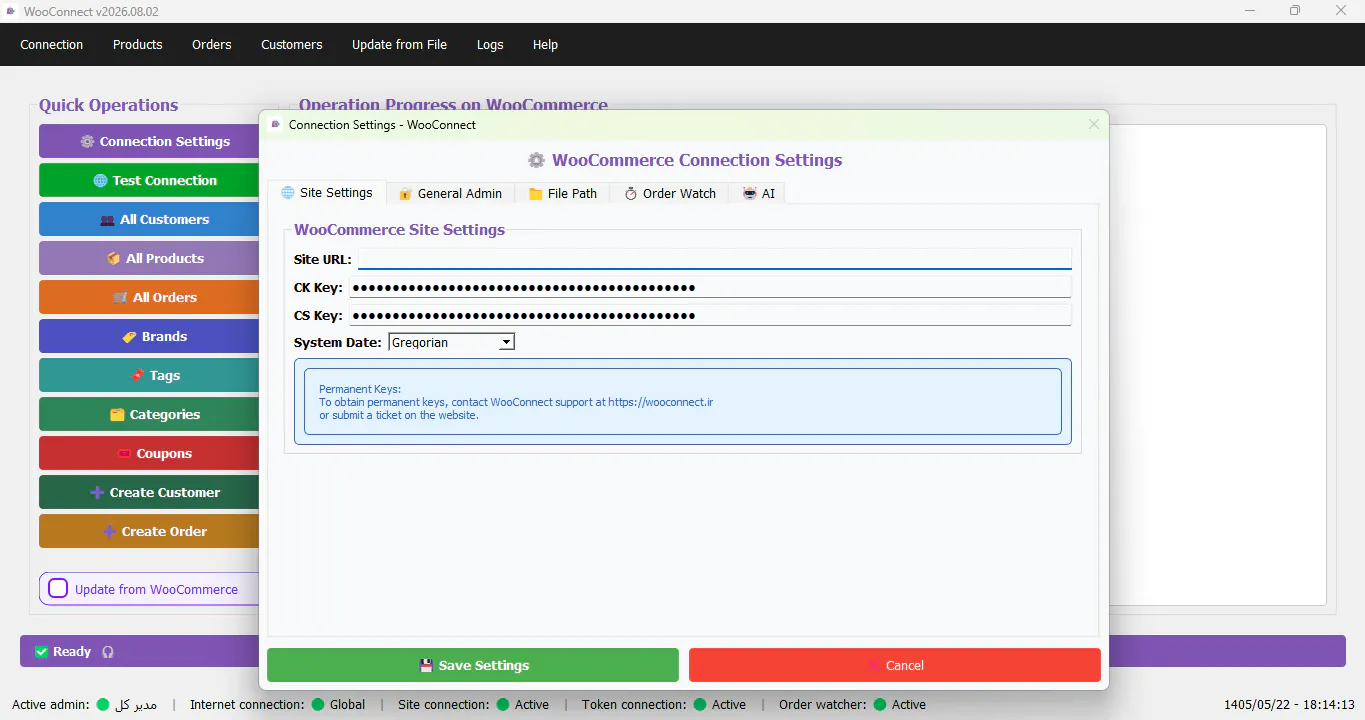Click the https://wooconnect.ir support address
The width and height of the screenshot is (1365, 720).
[660, 402]
